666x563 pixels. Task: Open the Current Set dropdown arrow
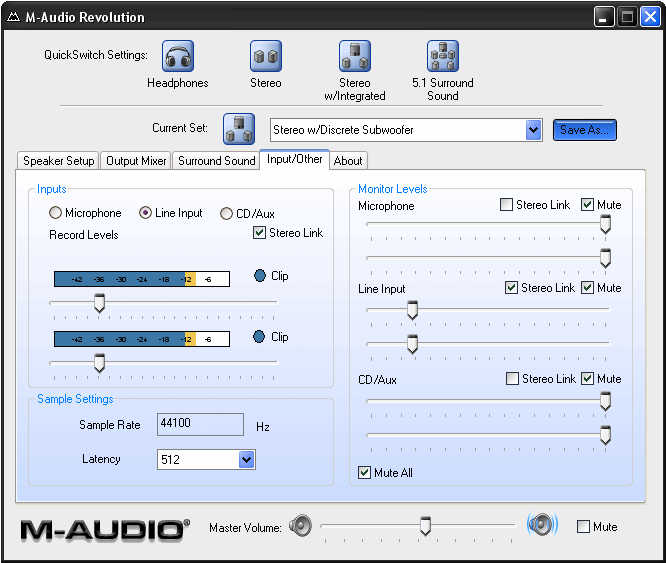(533, 130)
